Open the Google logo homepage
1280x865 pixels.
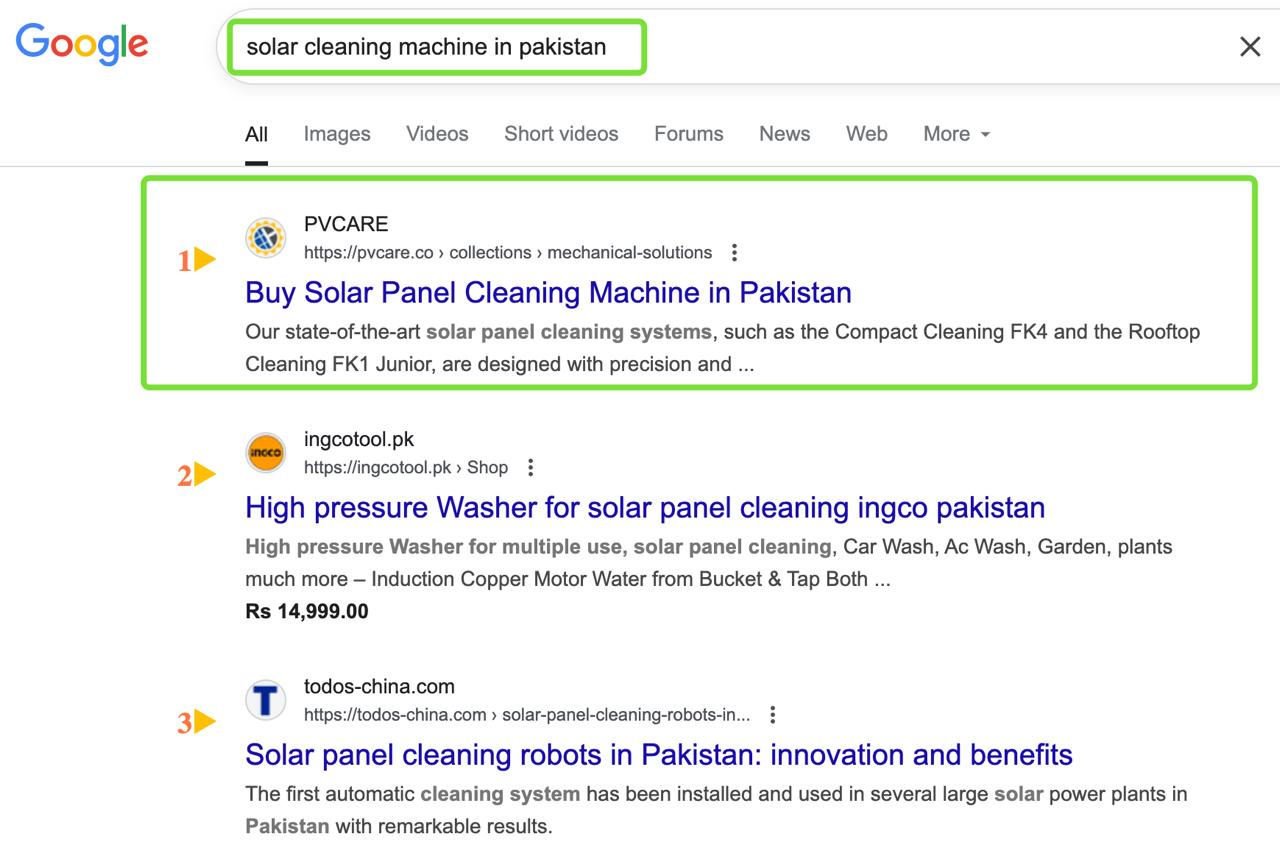pyautogui.click(x=82, y=44)
